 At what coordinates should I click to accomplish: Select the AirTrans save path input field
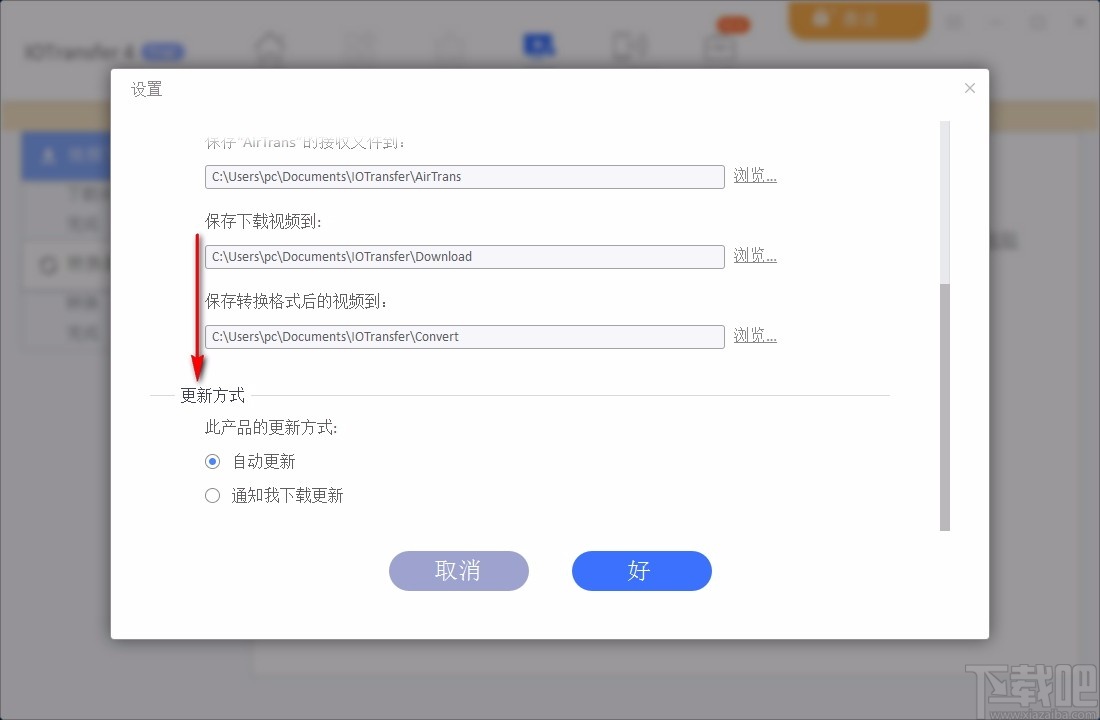[464, 176]
